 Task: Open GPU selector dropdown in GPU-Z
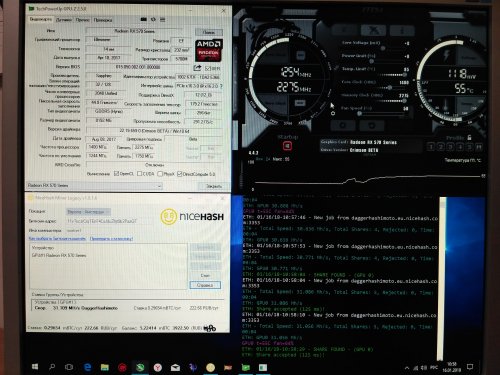94,185
